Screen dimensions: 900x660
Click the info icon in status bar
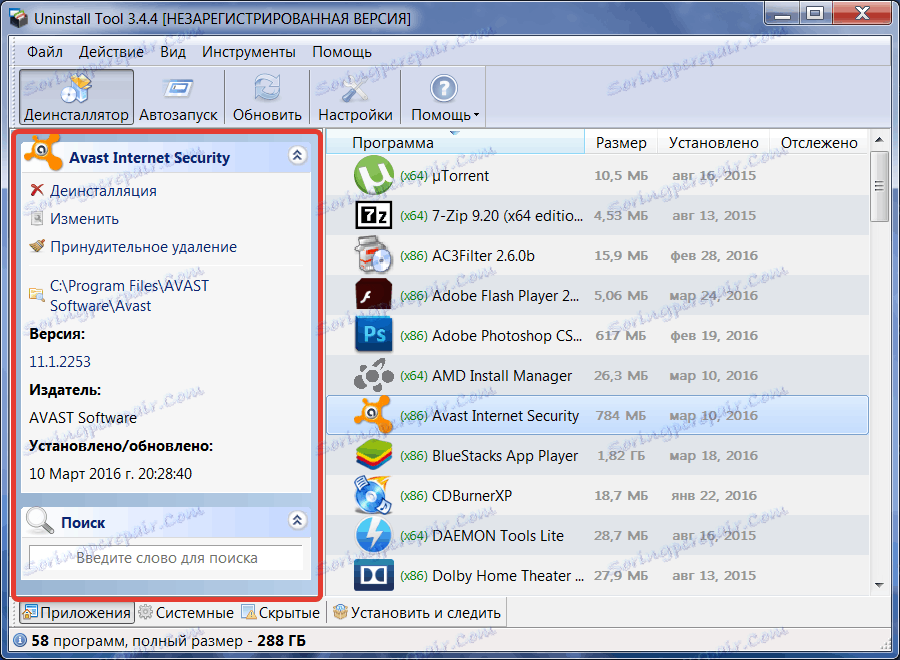pyautogui.click(x=20, y=640)
